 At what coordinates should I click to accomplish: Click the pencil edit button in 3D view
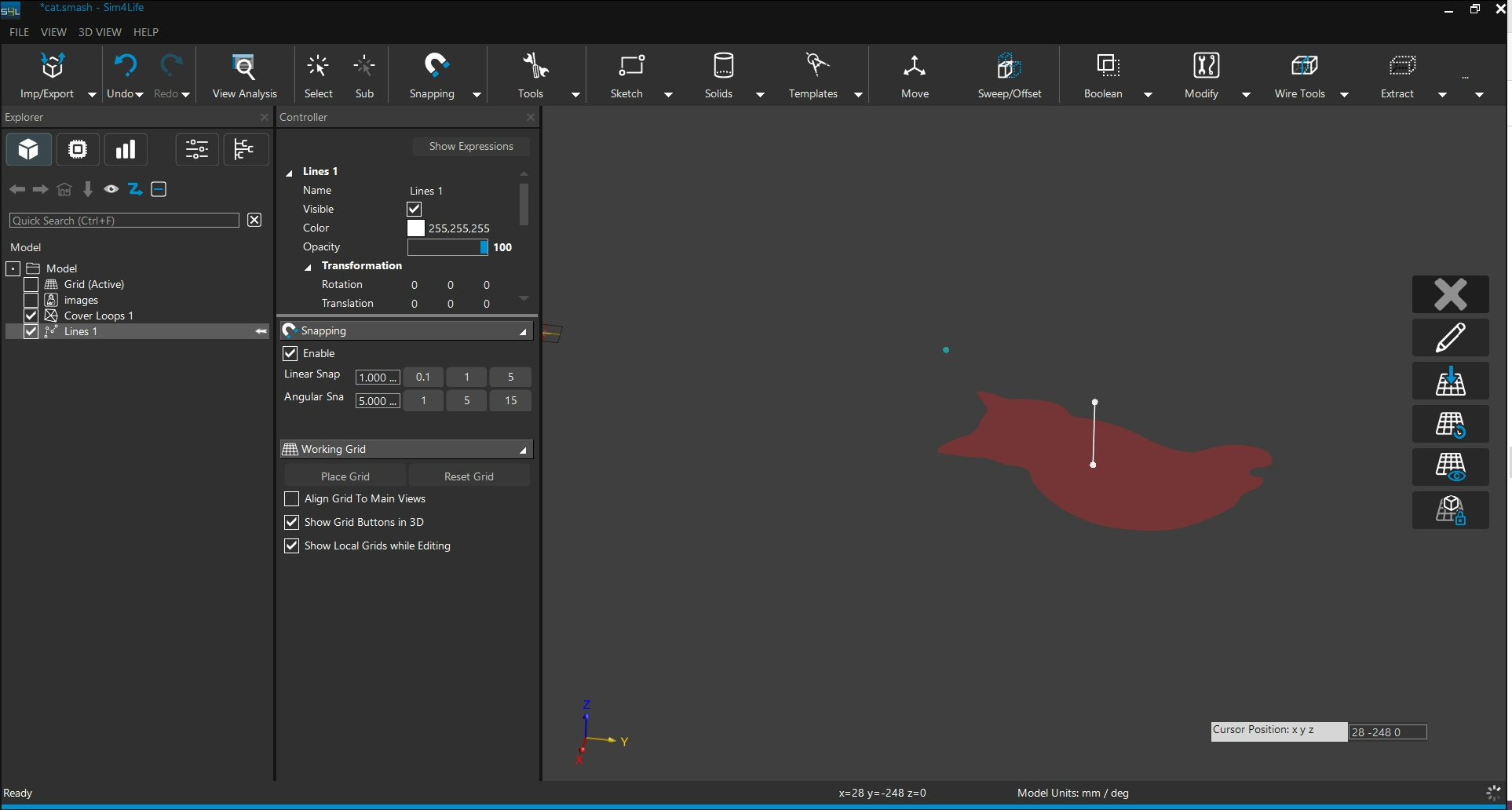pos(1450,337)
